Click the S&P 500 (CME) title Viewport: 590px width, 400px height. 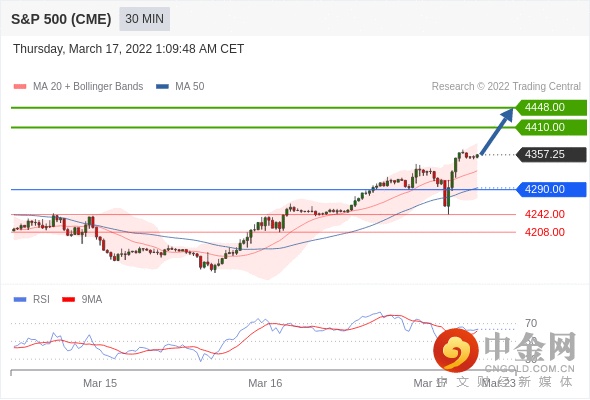click(x=61, y=19)
